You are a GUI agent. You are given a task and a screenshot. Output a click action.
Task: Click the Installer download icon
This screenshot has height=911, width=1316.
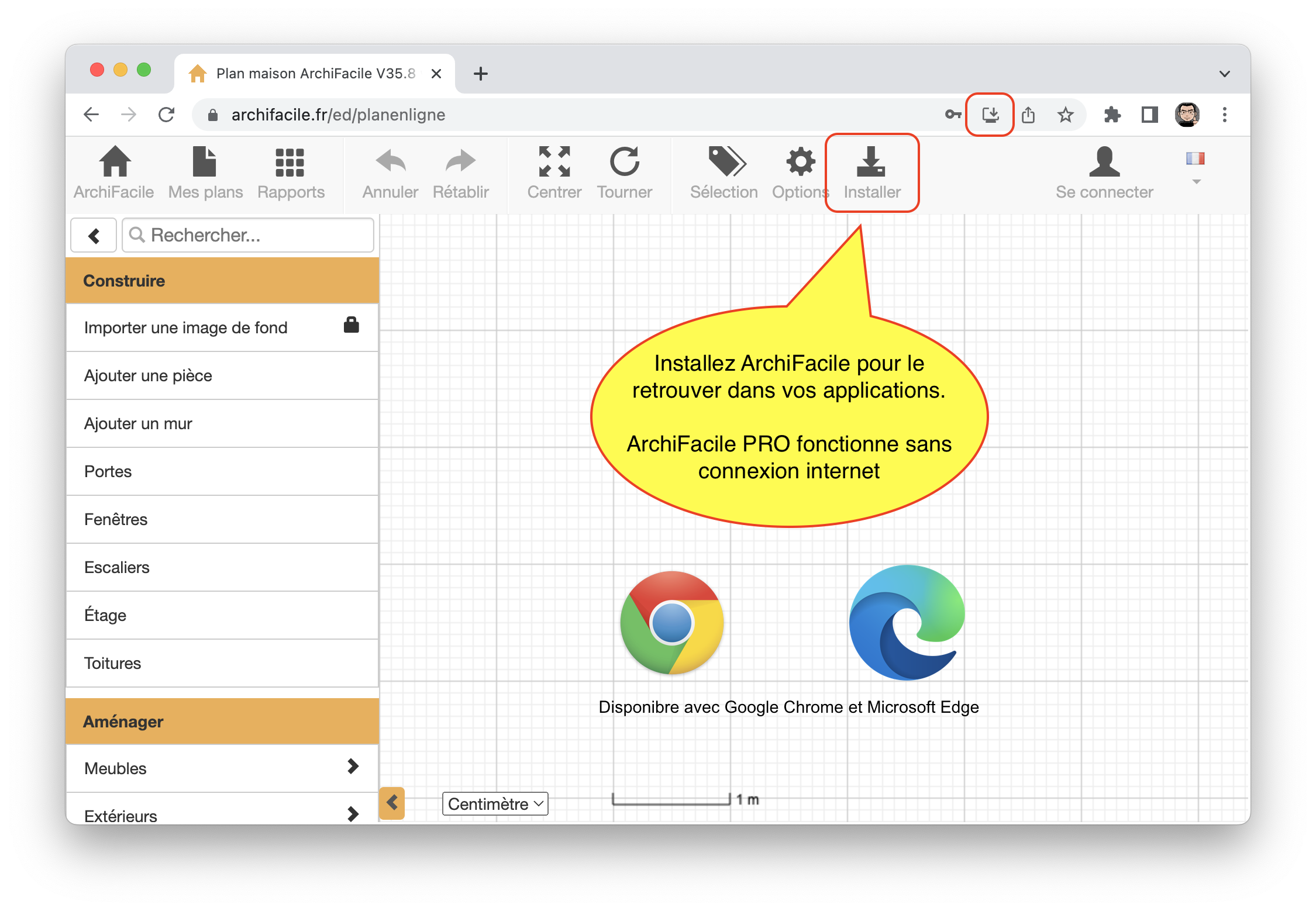pyautogui.click(x=871, y=162)
